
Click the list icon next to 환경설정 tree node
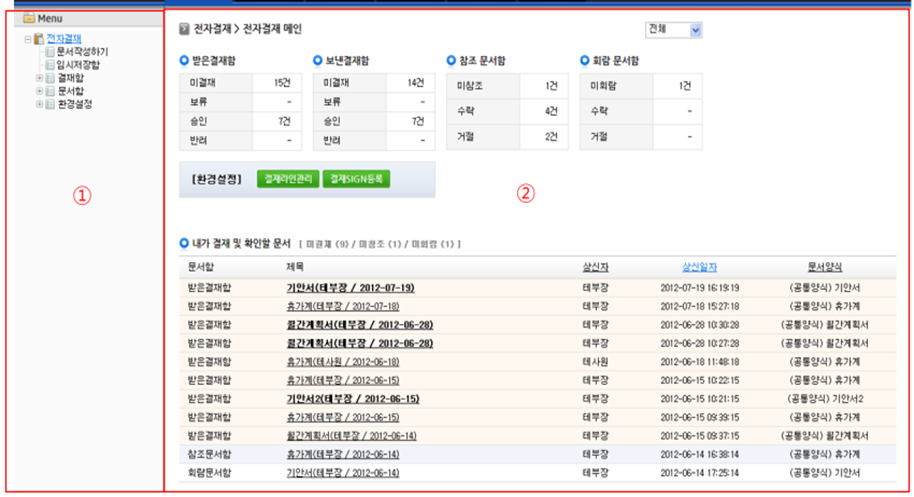[x=50, y=104]
